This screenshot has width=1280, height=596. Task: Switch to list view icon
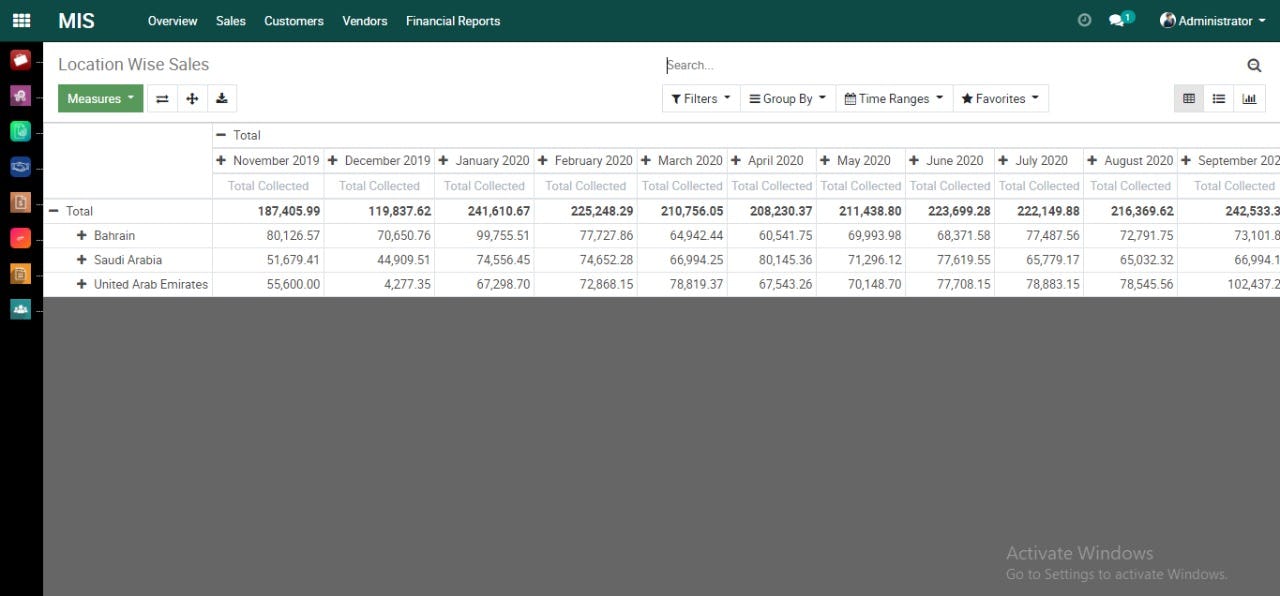pos(1219,98)
